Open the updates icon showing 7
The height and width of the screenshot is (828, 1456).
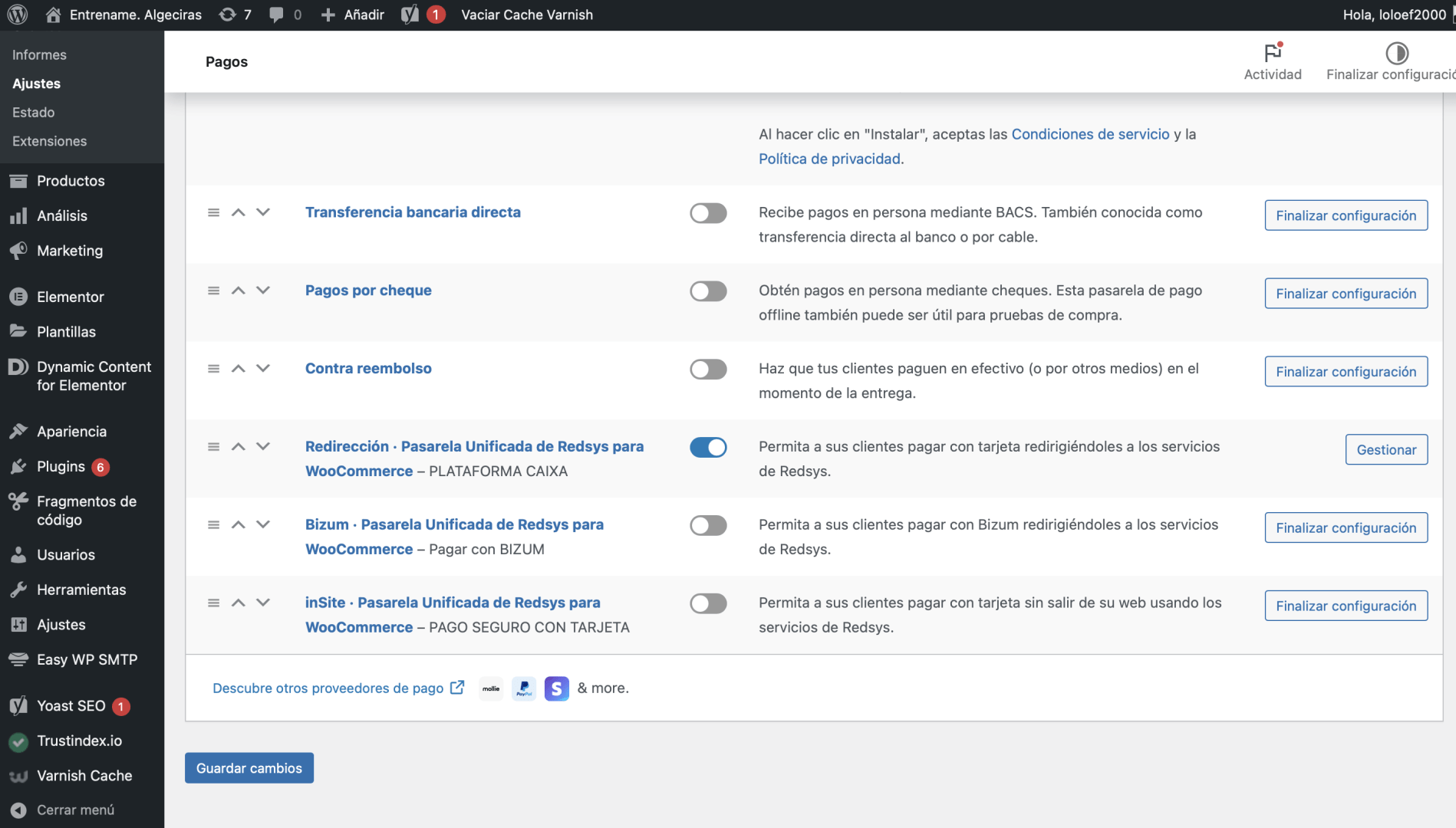point(227,15)
